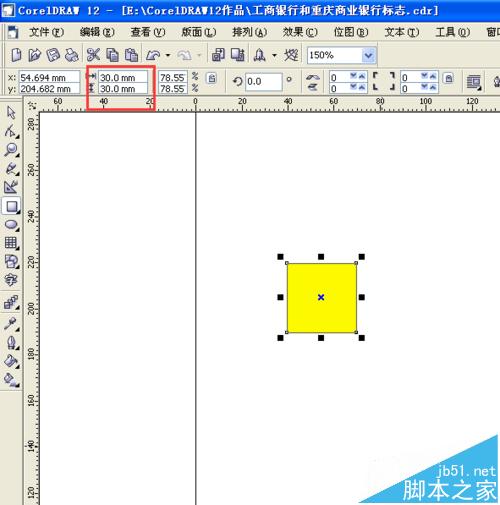Click the bottom-right selection handle of square
The height and width of the screenshot is (505, 500).
pyautogui.click(x=362, y=338)
